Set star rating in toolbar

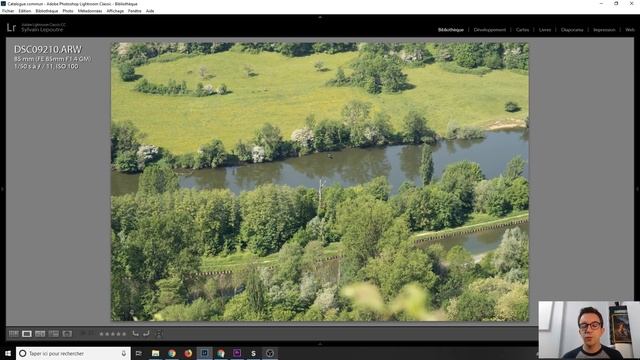[113, 334]
